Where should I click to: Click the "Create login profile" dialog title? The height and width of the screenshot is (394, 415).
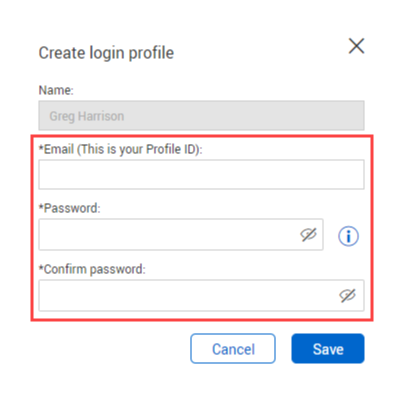106,53
